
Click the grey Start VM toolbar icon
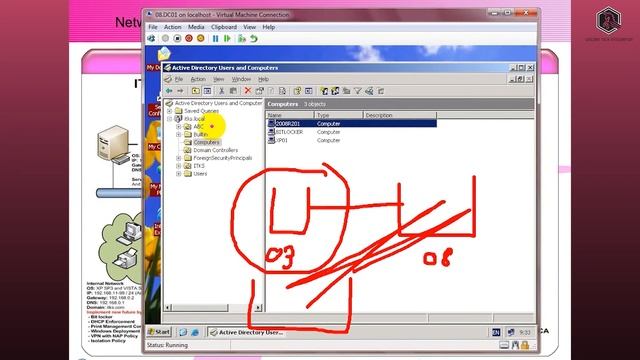click(165, 38)
